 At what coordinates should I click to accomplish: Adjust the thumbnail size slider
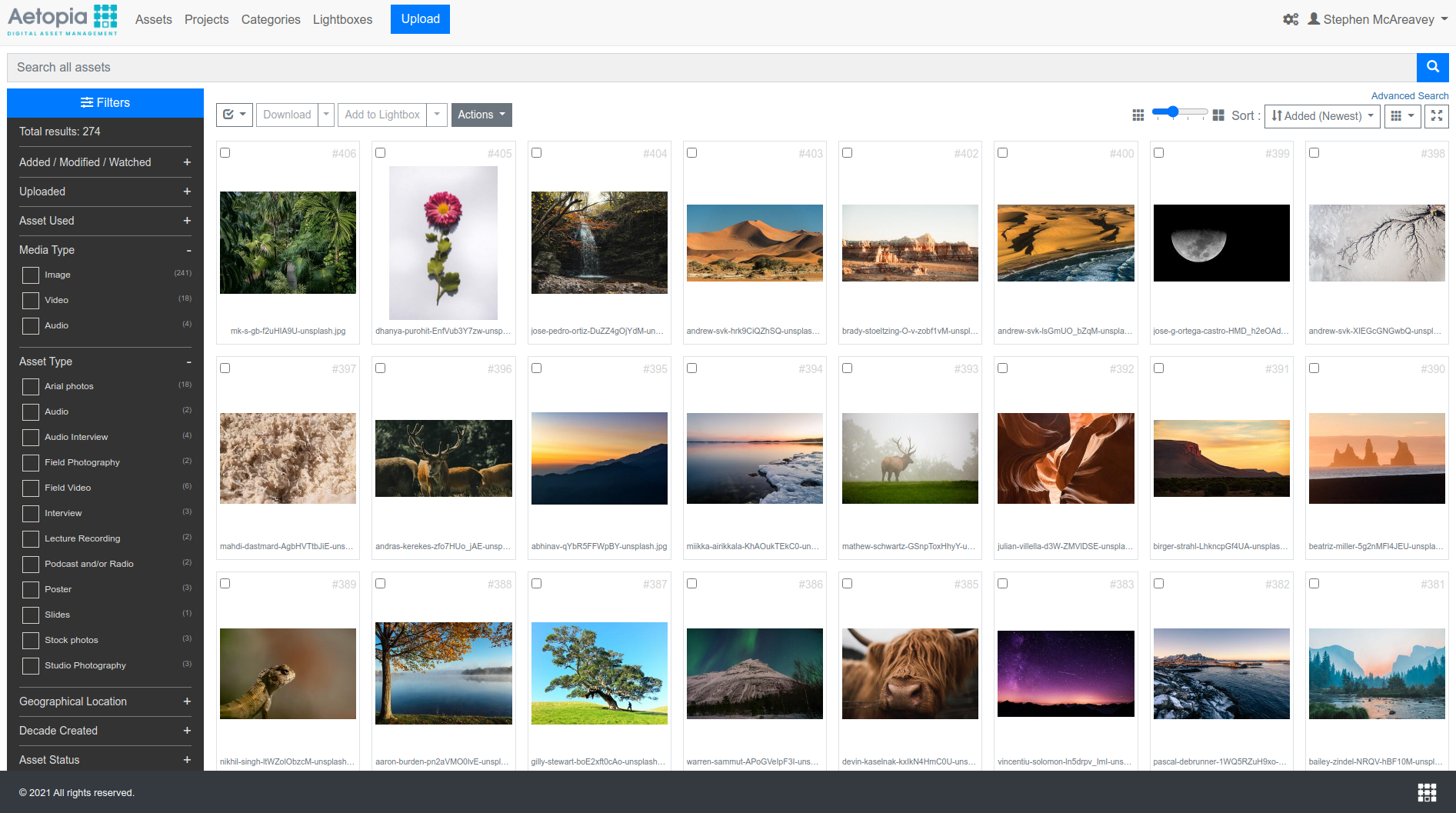click(1171, 112)
